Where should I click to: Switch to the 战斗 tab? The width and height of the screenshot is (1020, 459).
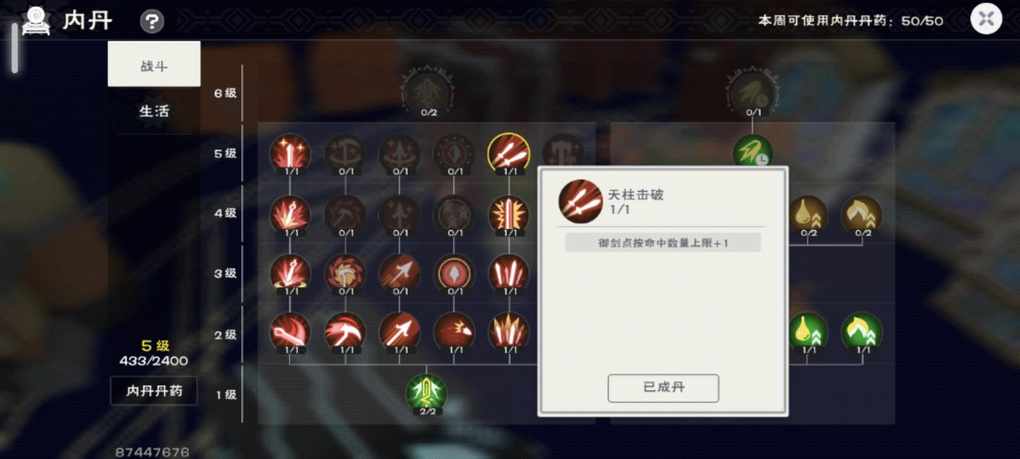pyautogui.click(x=154, y=64)
